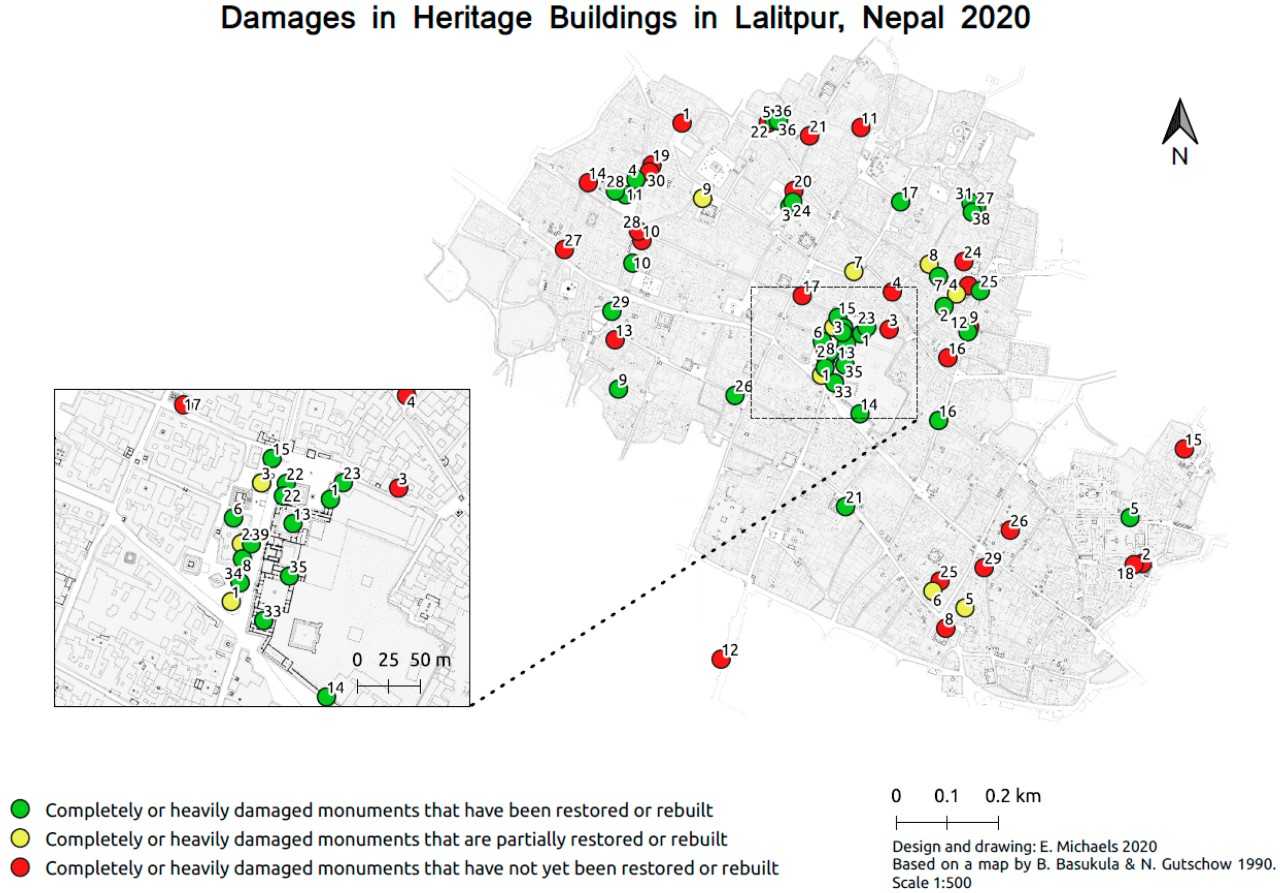Screen dimensions: 1280x893
Task: Click the green legend circle
Action: coord(20,809)
